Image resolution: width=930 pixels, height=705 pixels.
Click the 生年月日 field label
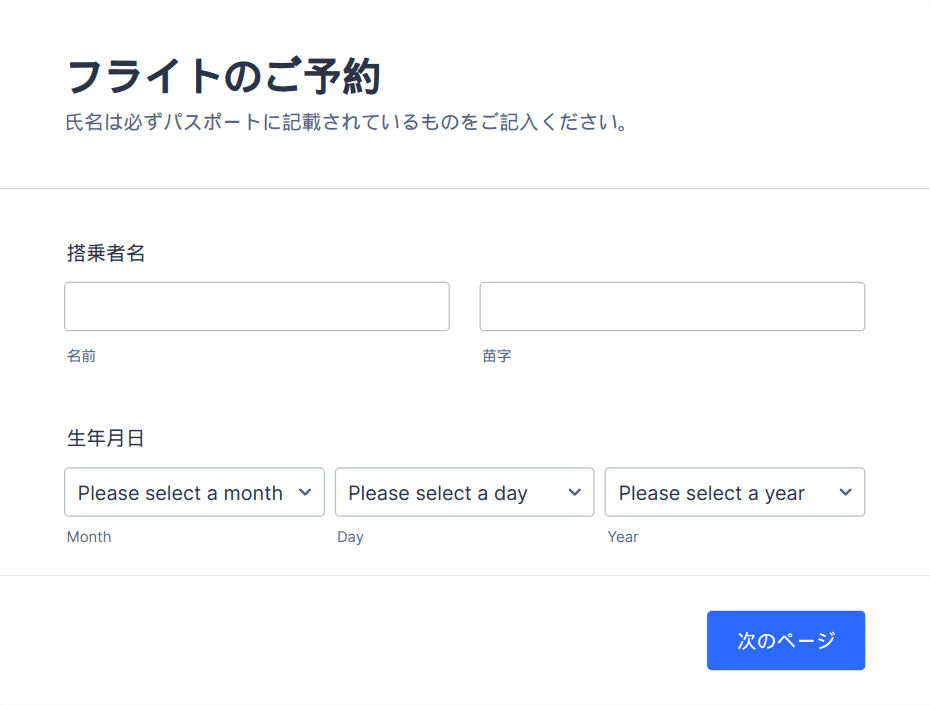[x=106, y=438]
